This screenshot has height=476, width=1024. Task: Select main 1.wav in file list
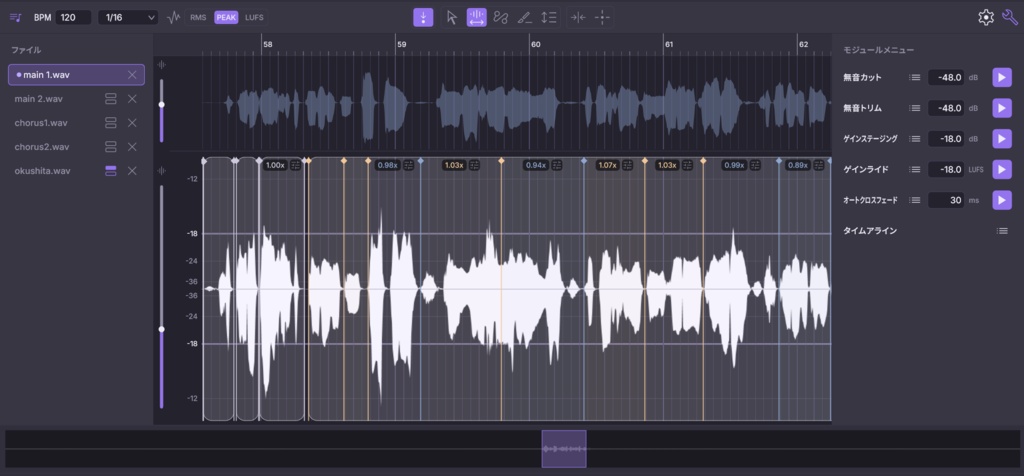[x=76, y=75]
